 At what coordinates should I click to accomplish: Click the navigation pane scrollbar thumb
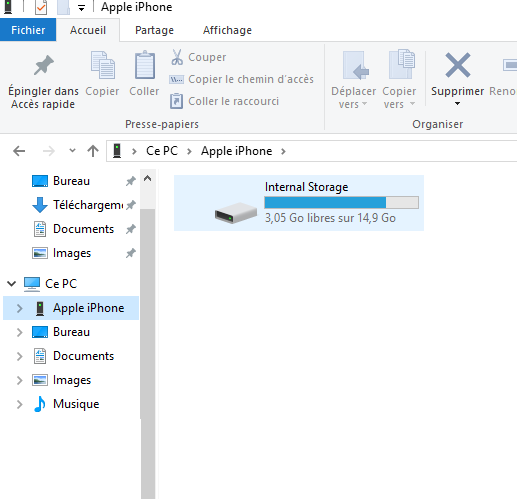[x=148, y=353]
